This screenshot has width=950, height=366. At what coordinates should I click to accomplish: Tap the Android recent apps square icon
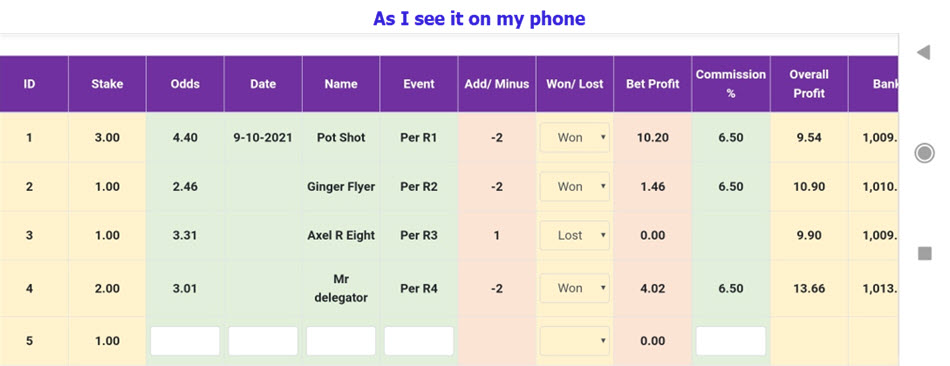pos(925,253)
